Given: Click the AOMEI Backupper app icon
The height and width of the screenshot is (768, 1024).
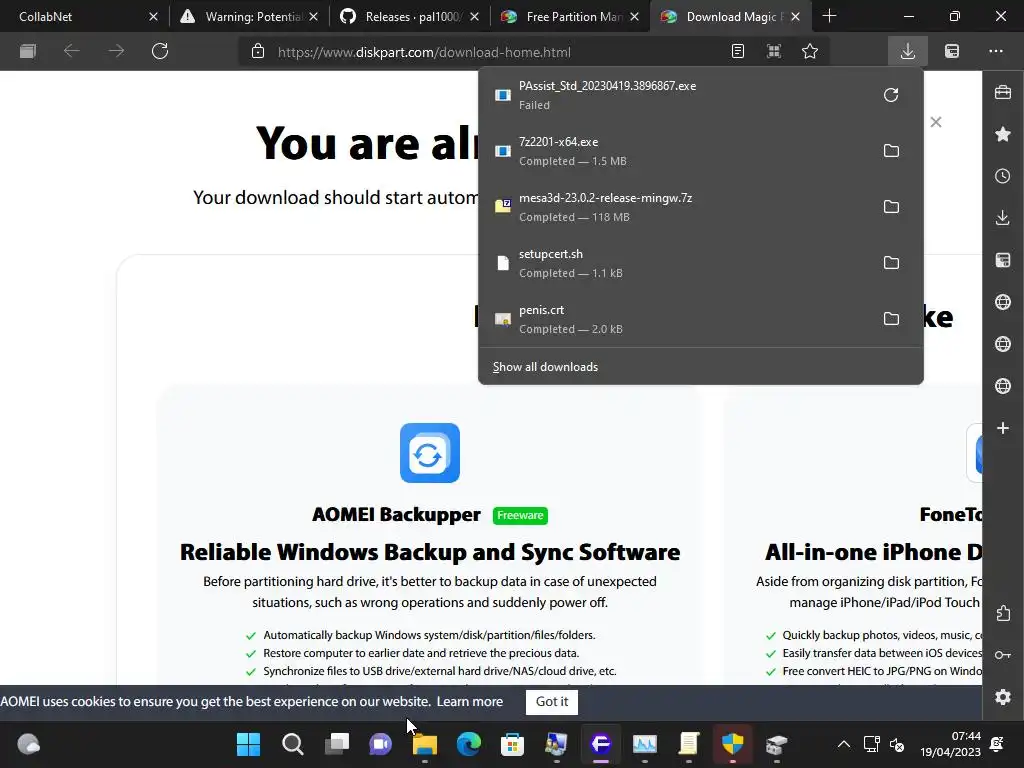Looking at the screenshot, I should point(430,453).
